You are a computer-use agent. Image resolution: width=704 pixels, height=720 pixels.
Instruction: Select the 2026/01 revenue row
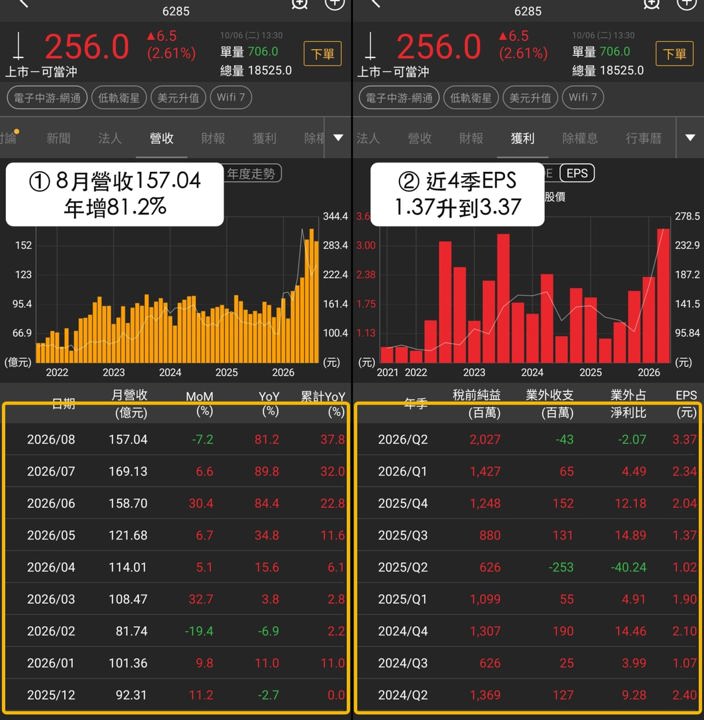pyautogui.click(x=176, y=663)
